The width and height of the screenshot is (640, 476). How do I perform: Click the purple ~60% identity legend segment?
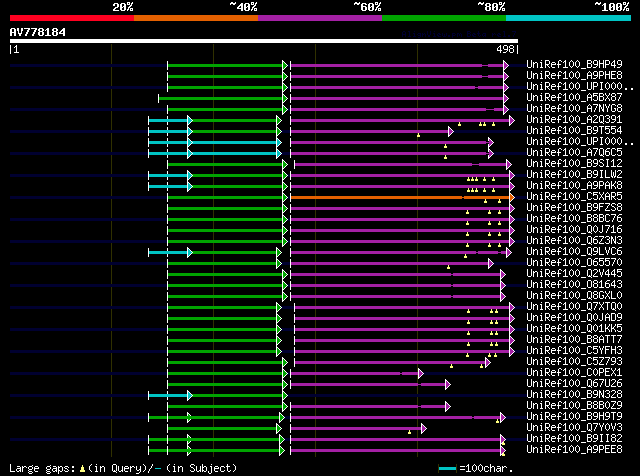click(x=320, y=18)
